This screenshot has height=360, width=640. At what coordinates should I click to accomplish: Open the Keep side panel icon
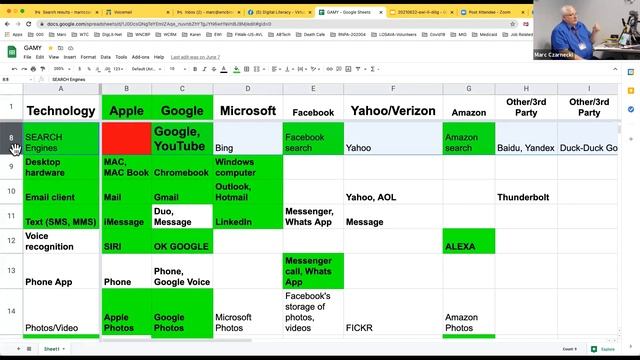pyautogui.click(x=631, y=90)
